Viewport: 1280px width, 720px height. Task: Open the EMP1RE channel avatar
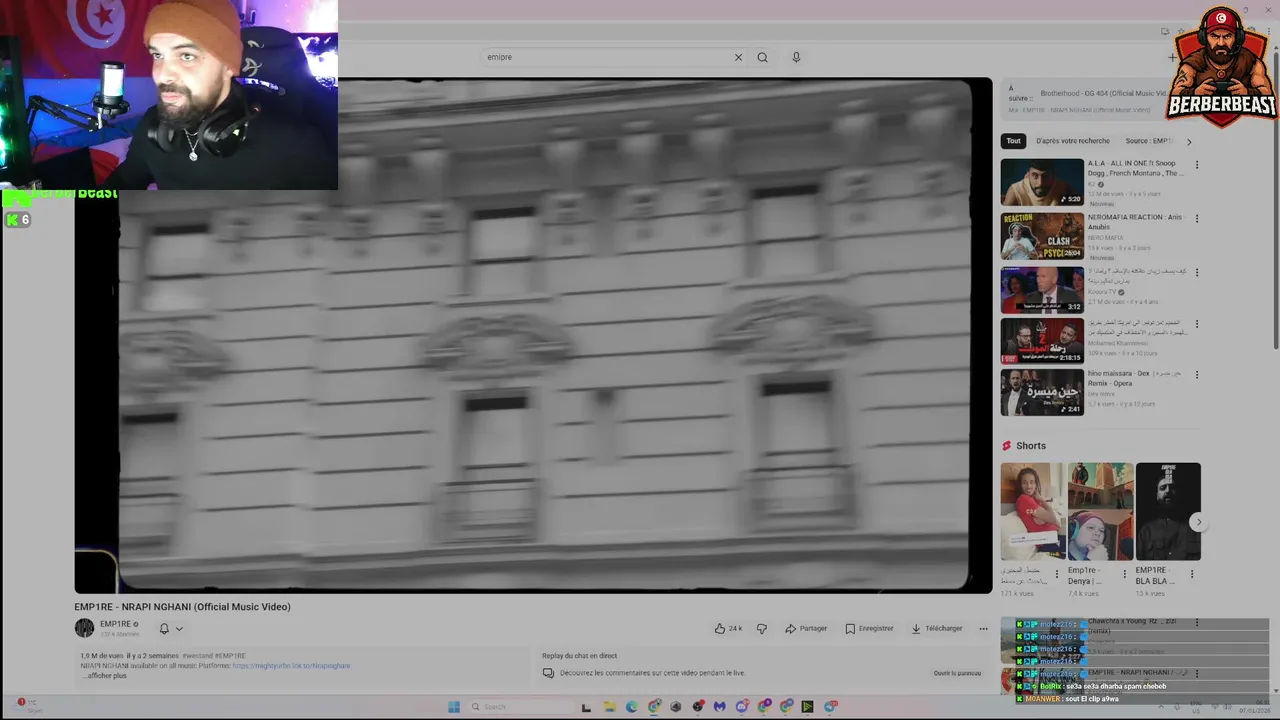point(84,628)
